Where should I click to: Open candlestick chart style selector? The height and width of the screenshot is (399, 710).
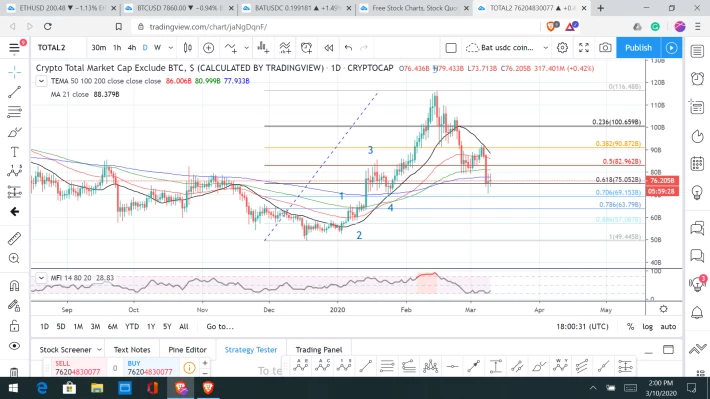(187, 48)
